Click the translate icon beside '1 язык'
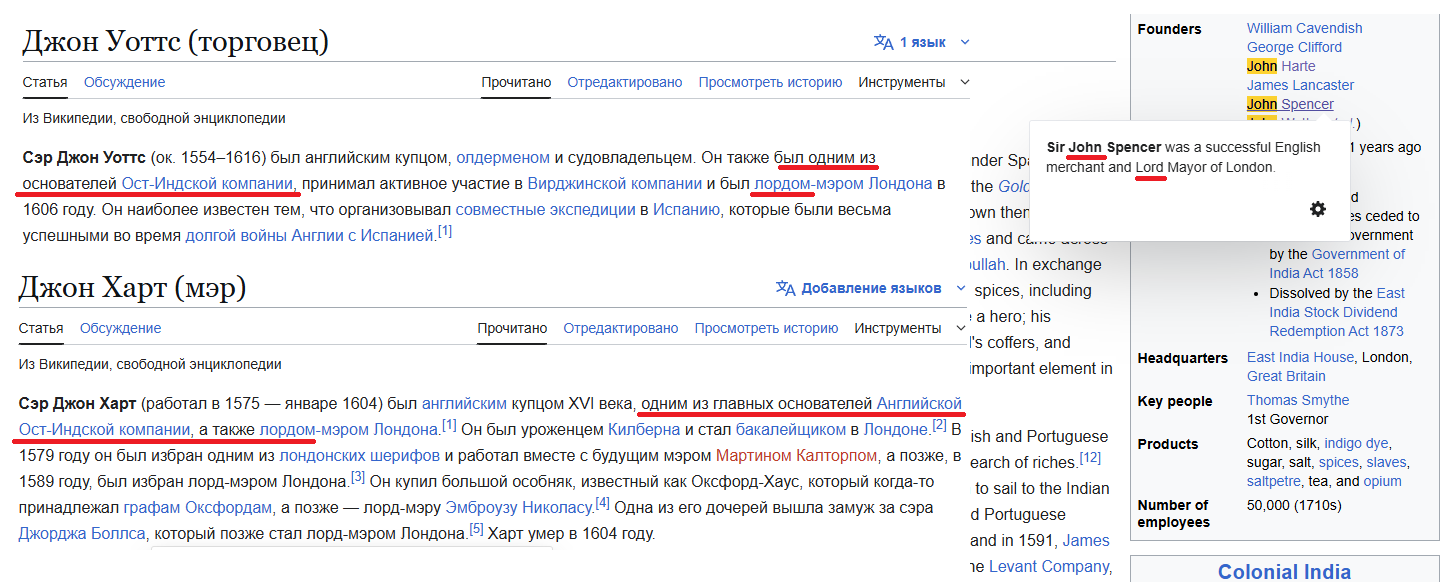 pos(883,42)
